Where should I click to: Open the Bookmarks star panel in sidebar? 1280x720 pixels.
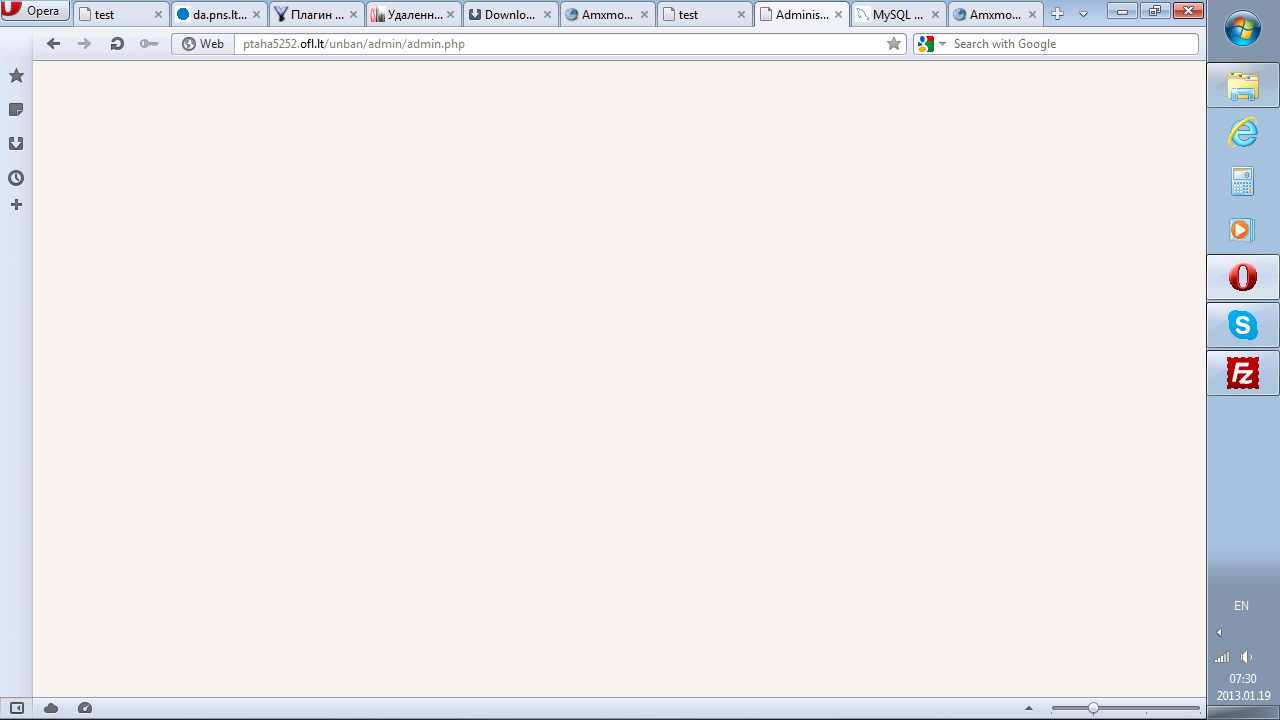(16, 76)
